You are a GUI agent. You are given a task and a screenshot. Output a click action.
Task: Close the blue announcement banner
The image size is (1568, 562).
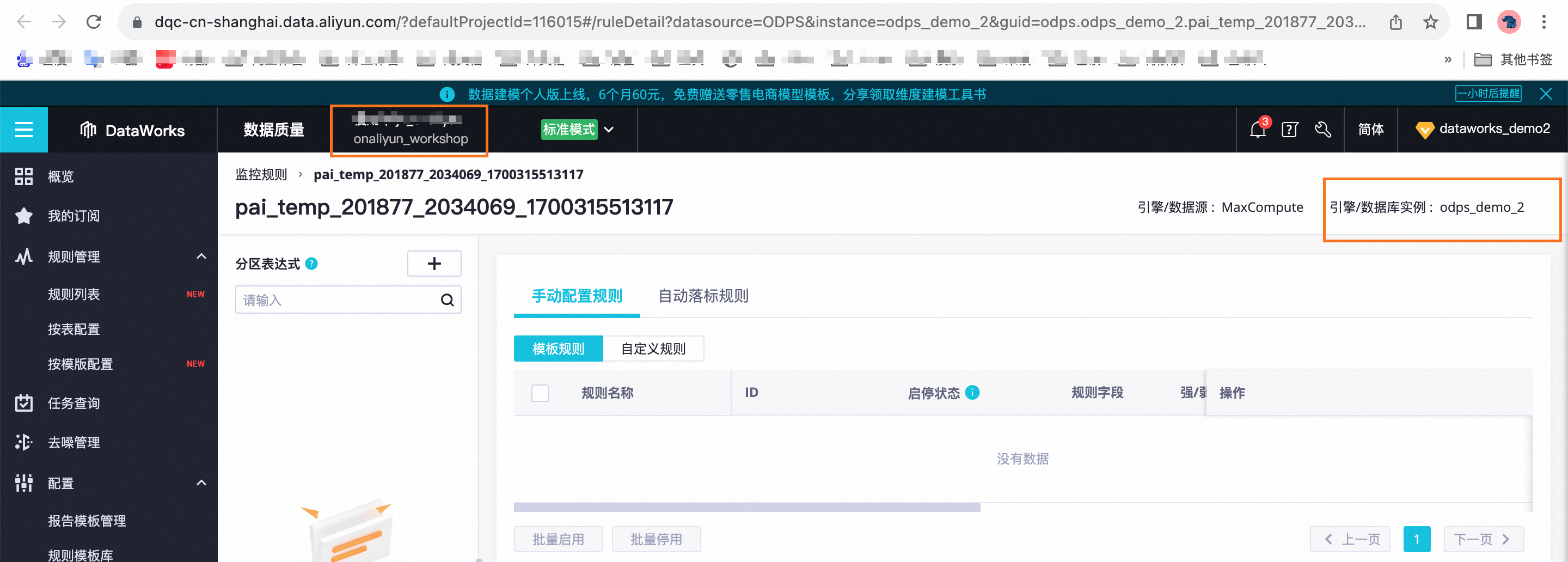click(x=1546, y=94)
